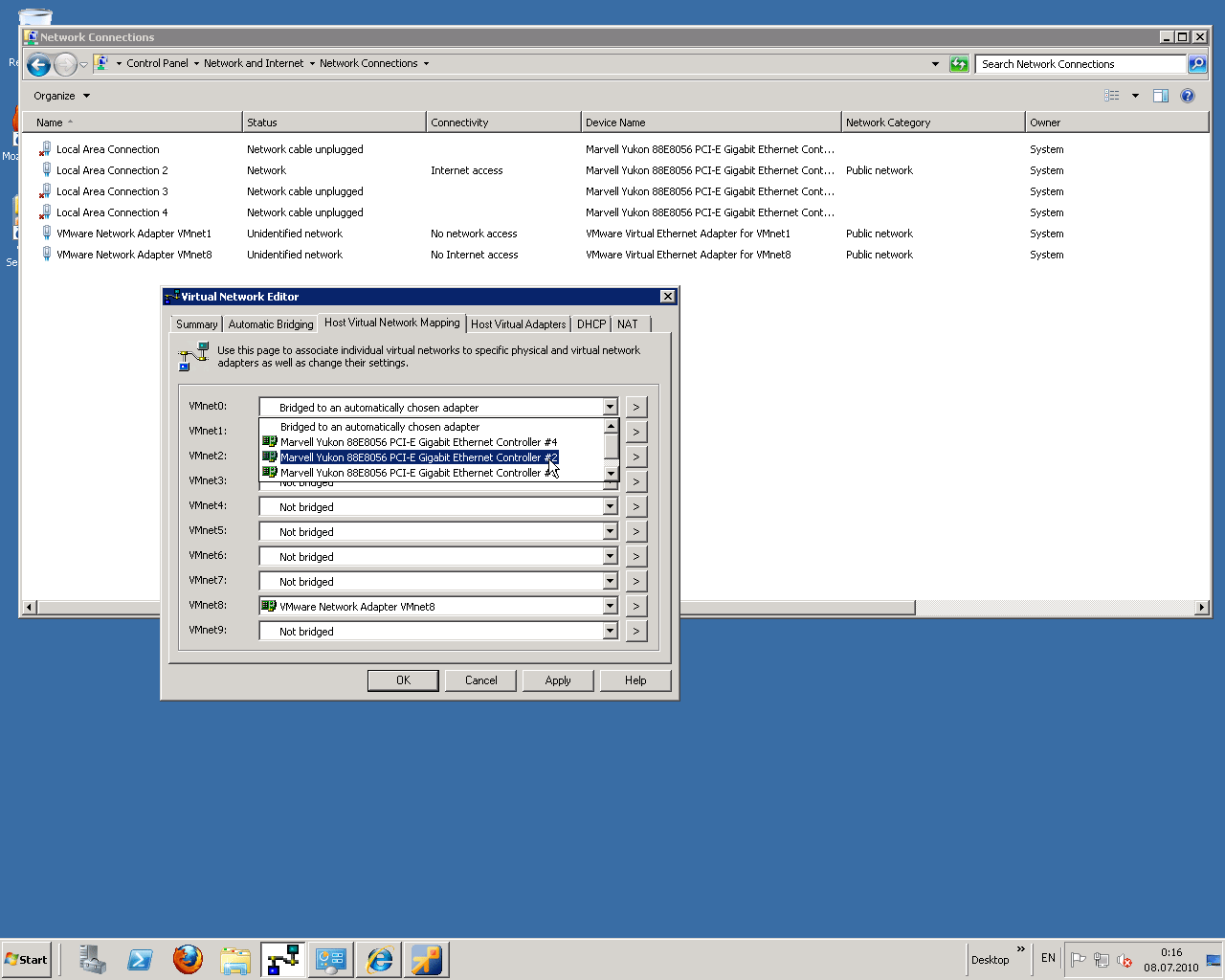Expand the VMnet8 adapter dropdown
This screenshot has width=1225, height=980.
(610, 606)
